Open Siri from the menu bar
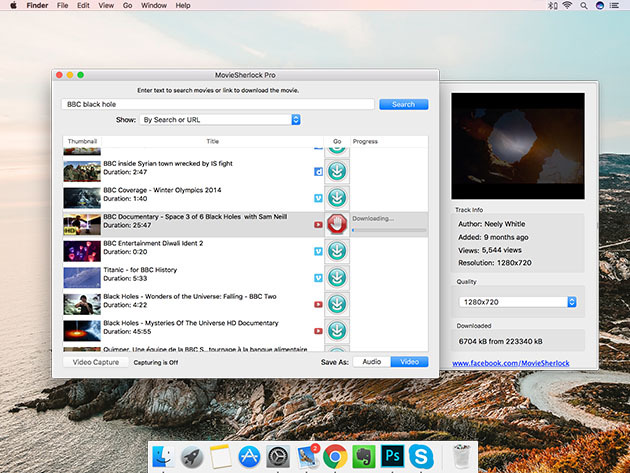 600,6
